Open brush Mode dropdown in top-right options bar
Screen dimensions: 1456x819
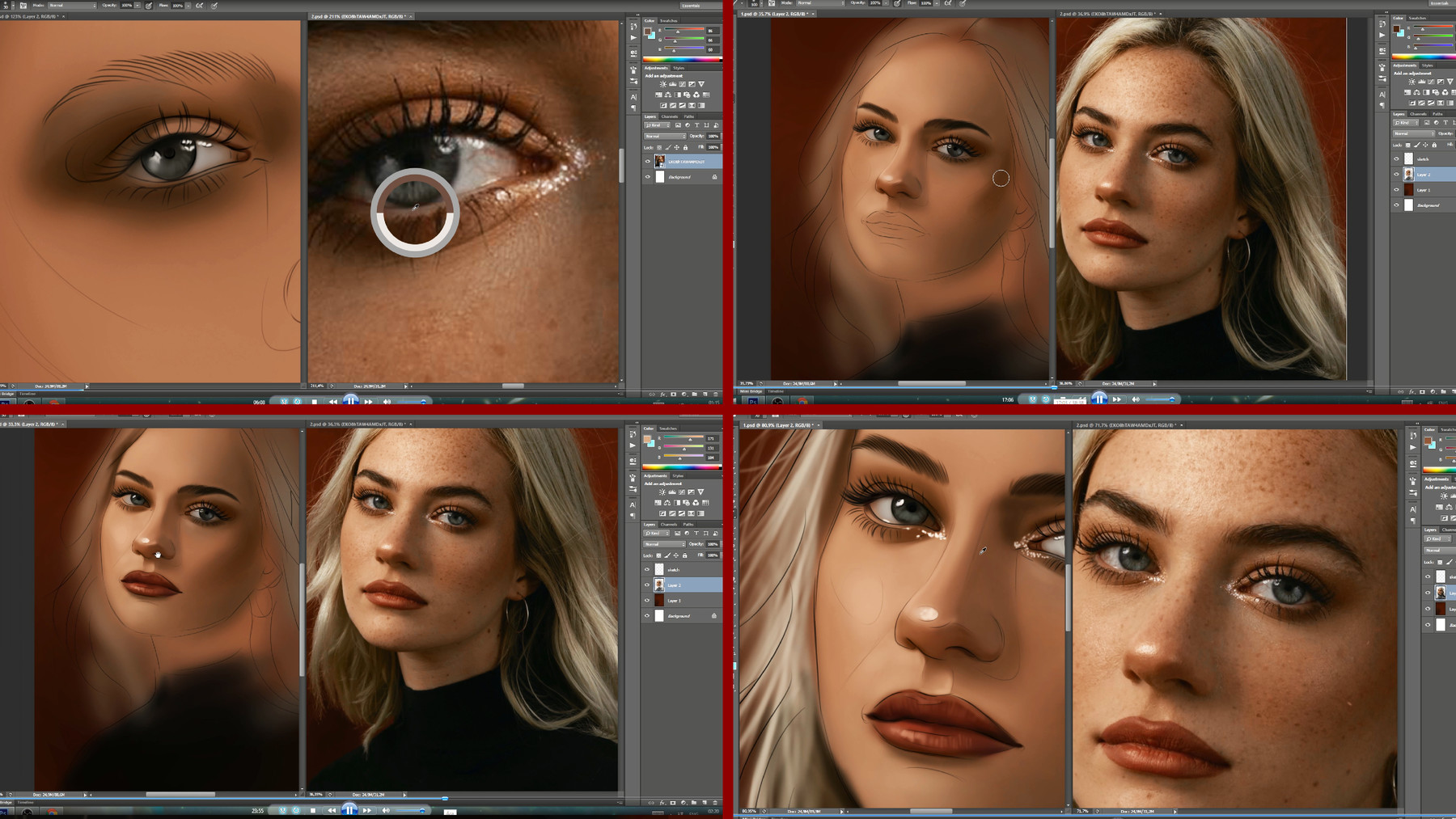(x=819, y=2)
